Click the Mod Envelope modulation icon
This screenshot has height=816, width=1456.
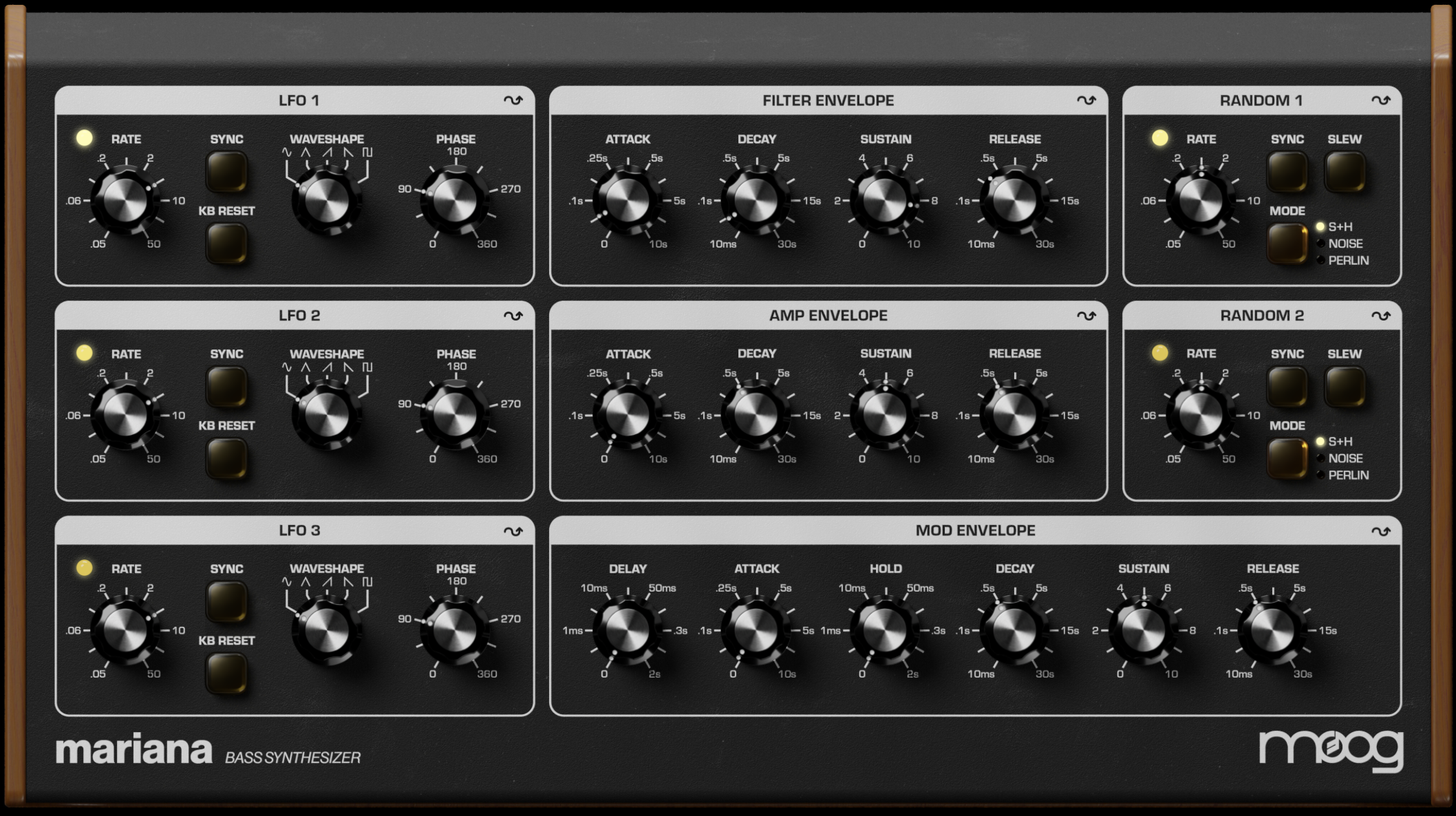pos(1380,531)
